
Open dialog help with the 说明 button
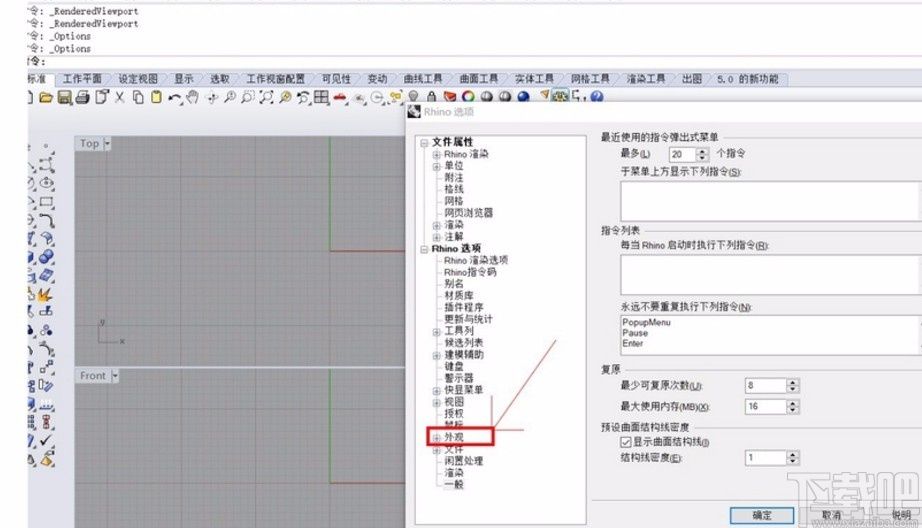pyautogui.click(x=901, y=515)
